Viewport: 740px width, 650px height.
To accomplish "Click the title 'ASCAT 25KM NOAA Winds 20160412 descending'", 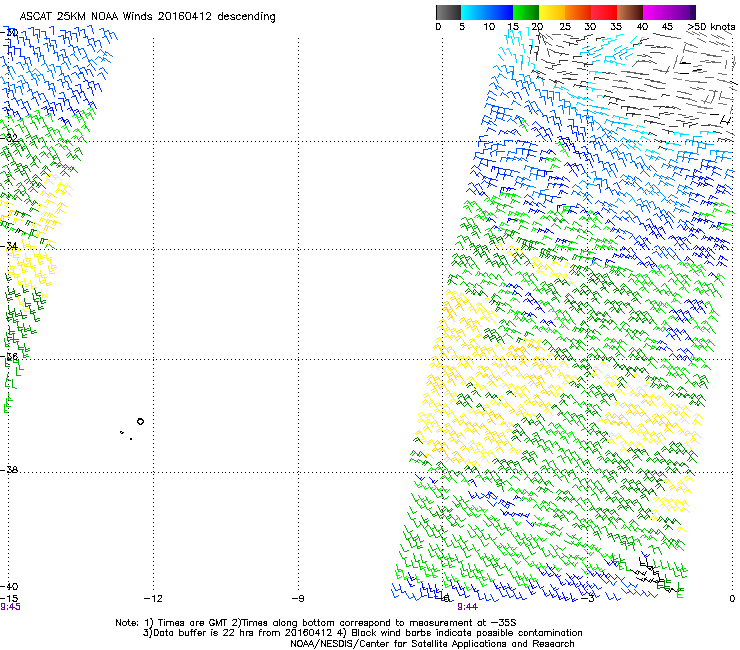I will pos(147,17).
